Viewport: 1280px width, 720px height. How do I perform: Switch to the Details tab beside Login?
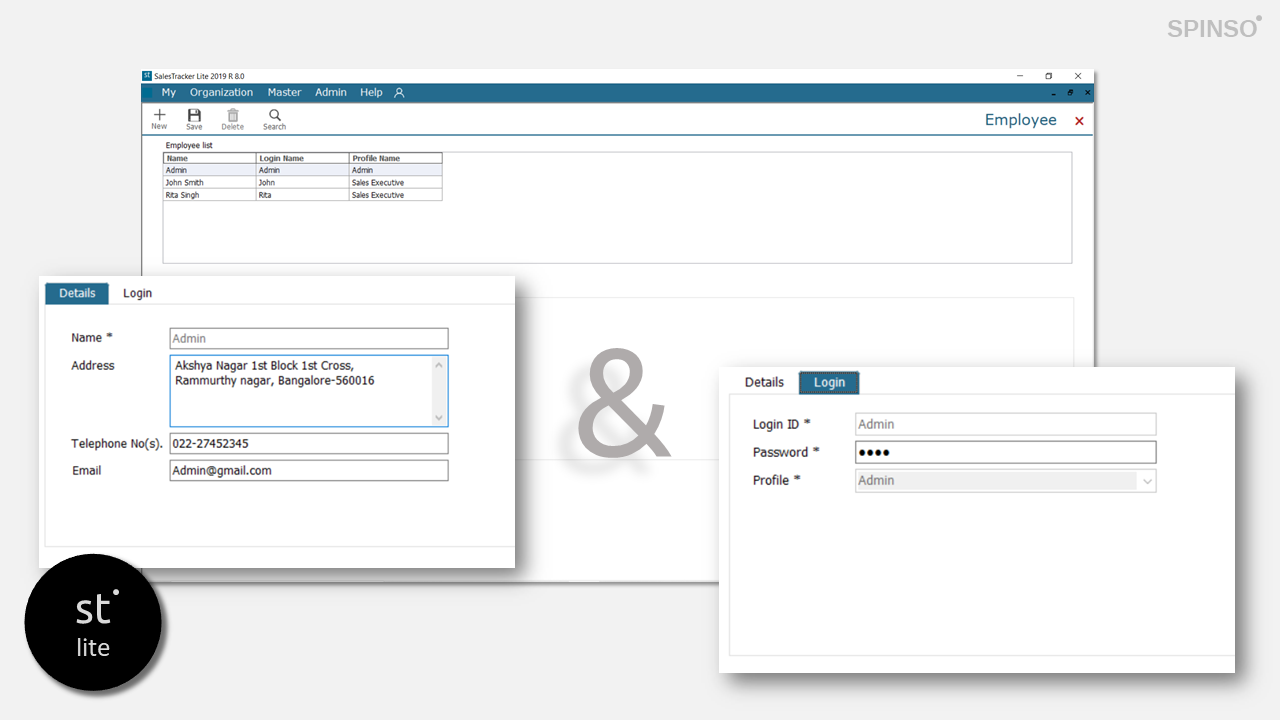click(764, 382)
